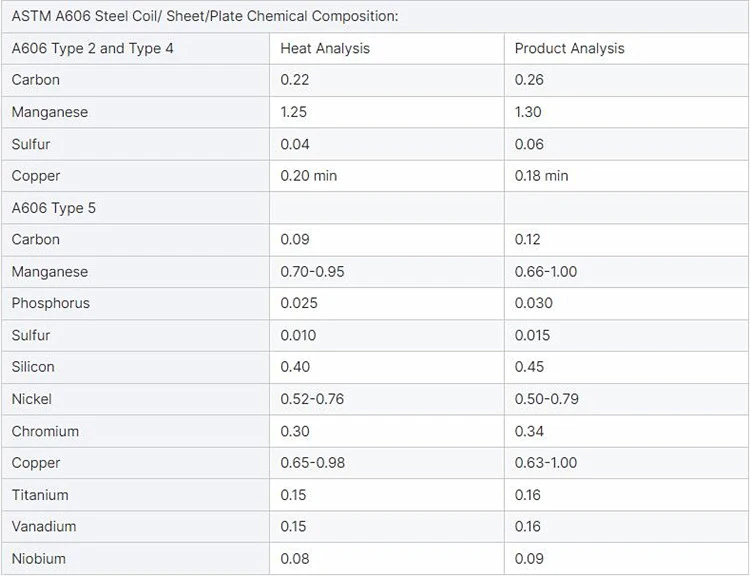The width and height of the screenshot is (750, 576).
Task: Click the 'Titanium' row label
Action: [x=40, y=495]
